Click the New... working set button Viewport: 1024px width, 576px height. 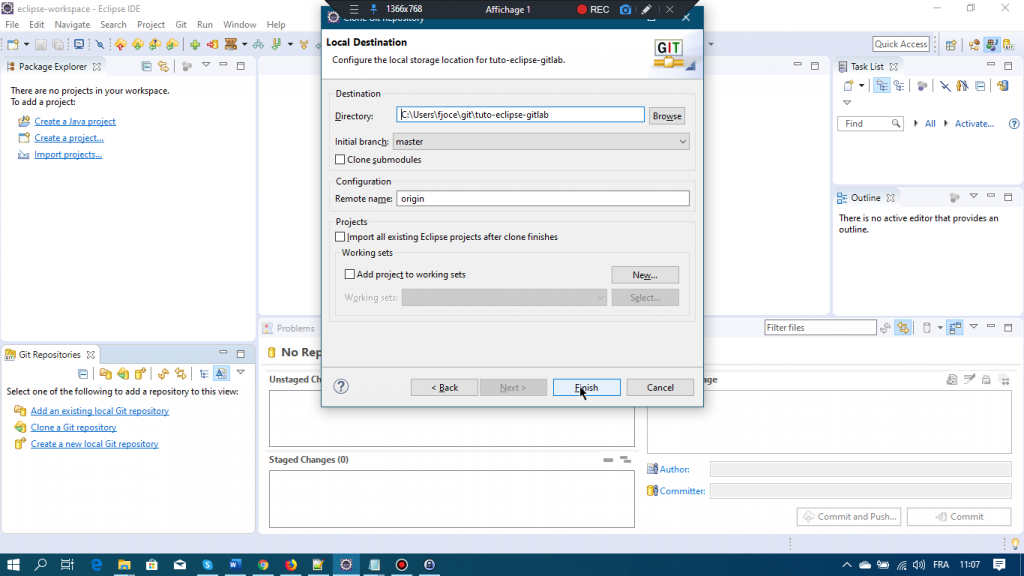point(645,275)
